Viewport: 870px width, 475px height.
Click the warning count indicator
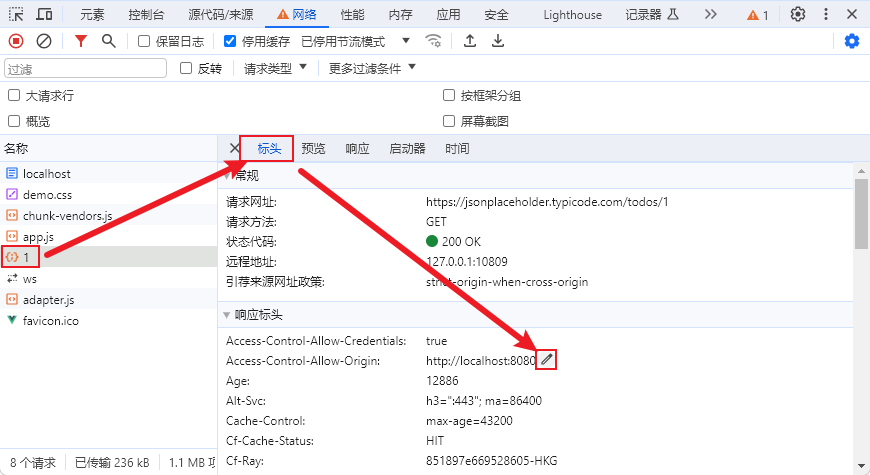coord(757,15)
